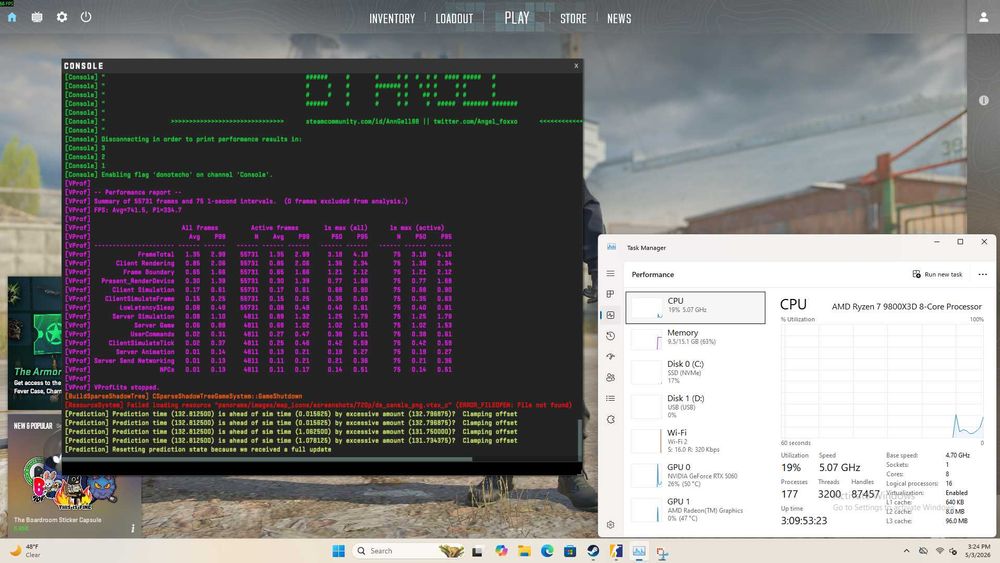
Task: Open Microsoft Store on taskbar
Action: point(570,551)
